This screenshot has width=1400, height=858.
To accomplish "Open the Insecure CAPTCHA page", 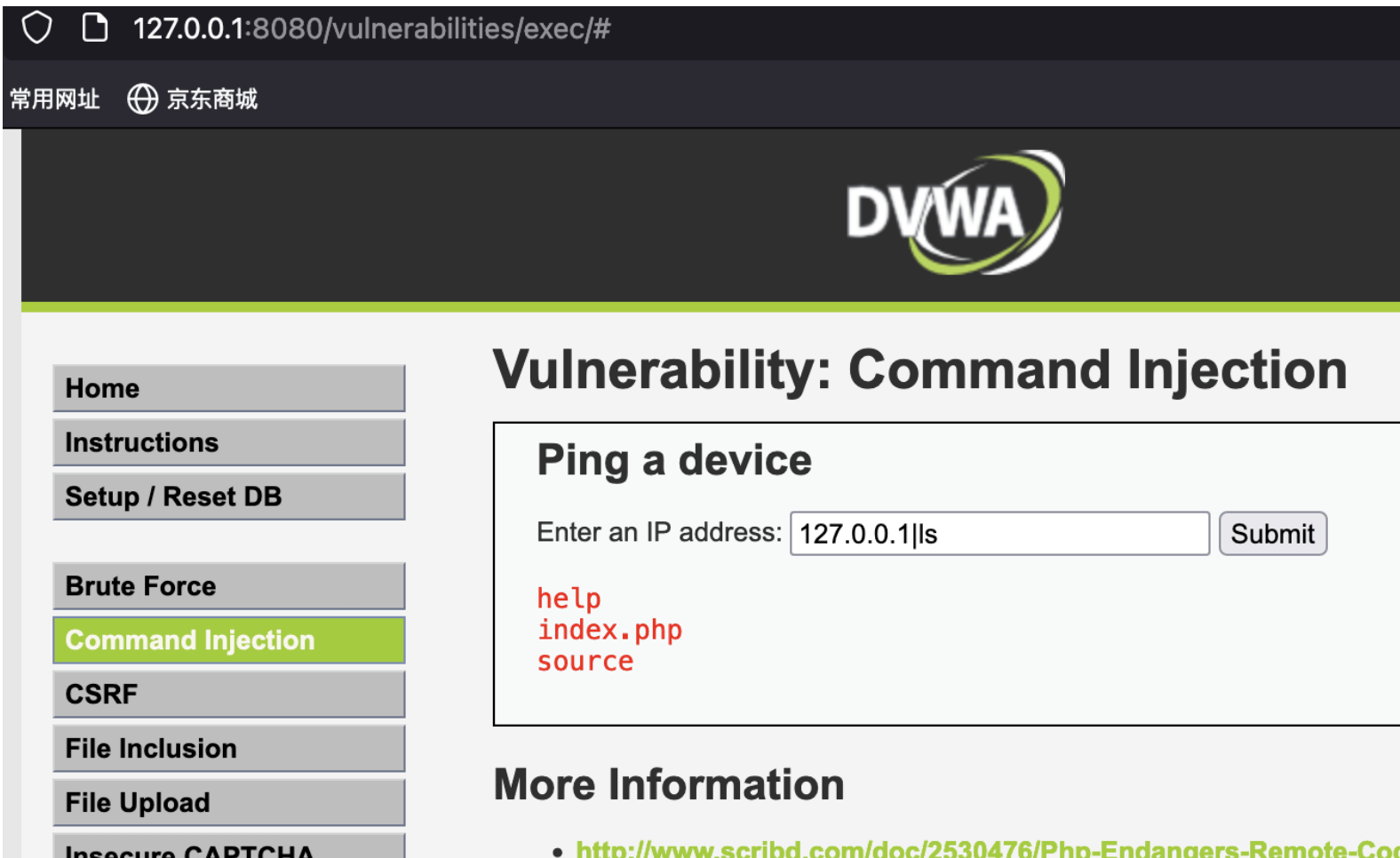I will [229, 846].
